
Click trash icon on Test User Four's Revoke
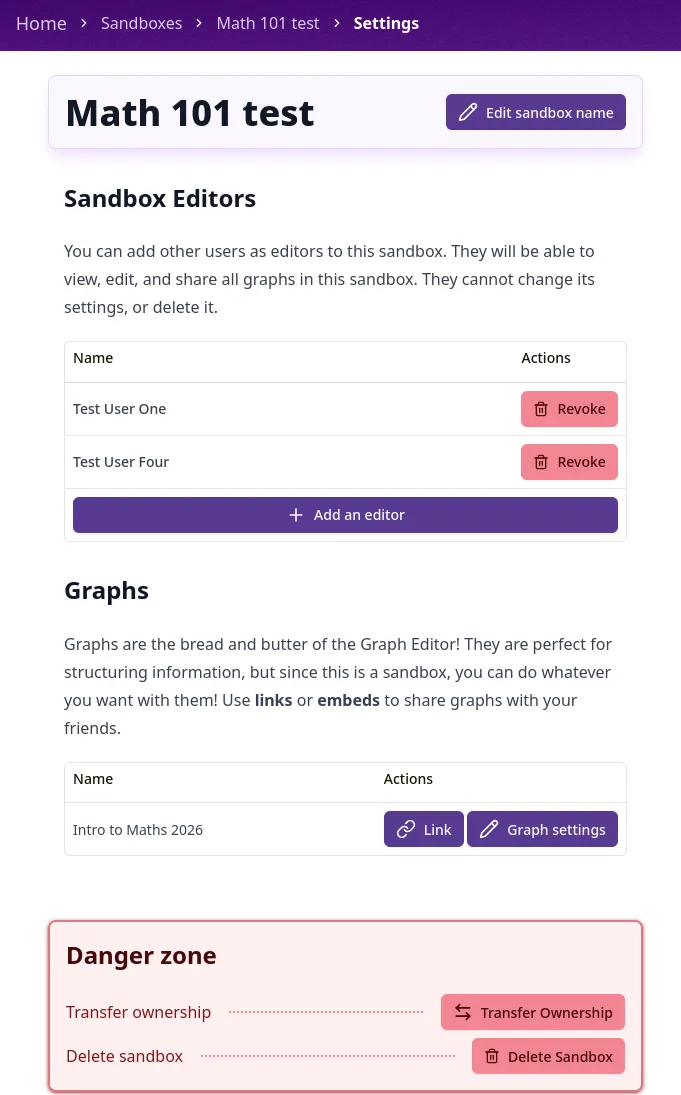coord(541,462)
